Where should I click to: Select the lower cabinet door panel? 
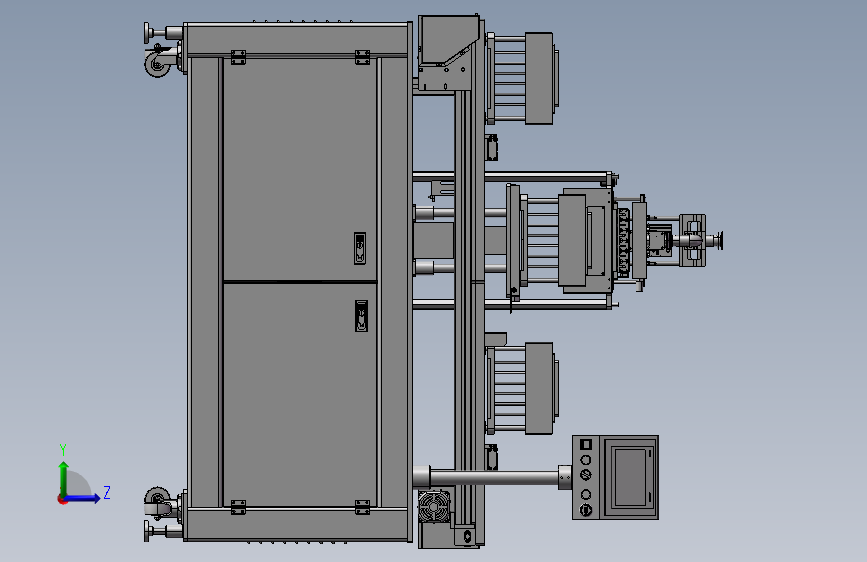tap(300, 395)
